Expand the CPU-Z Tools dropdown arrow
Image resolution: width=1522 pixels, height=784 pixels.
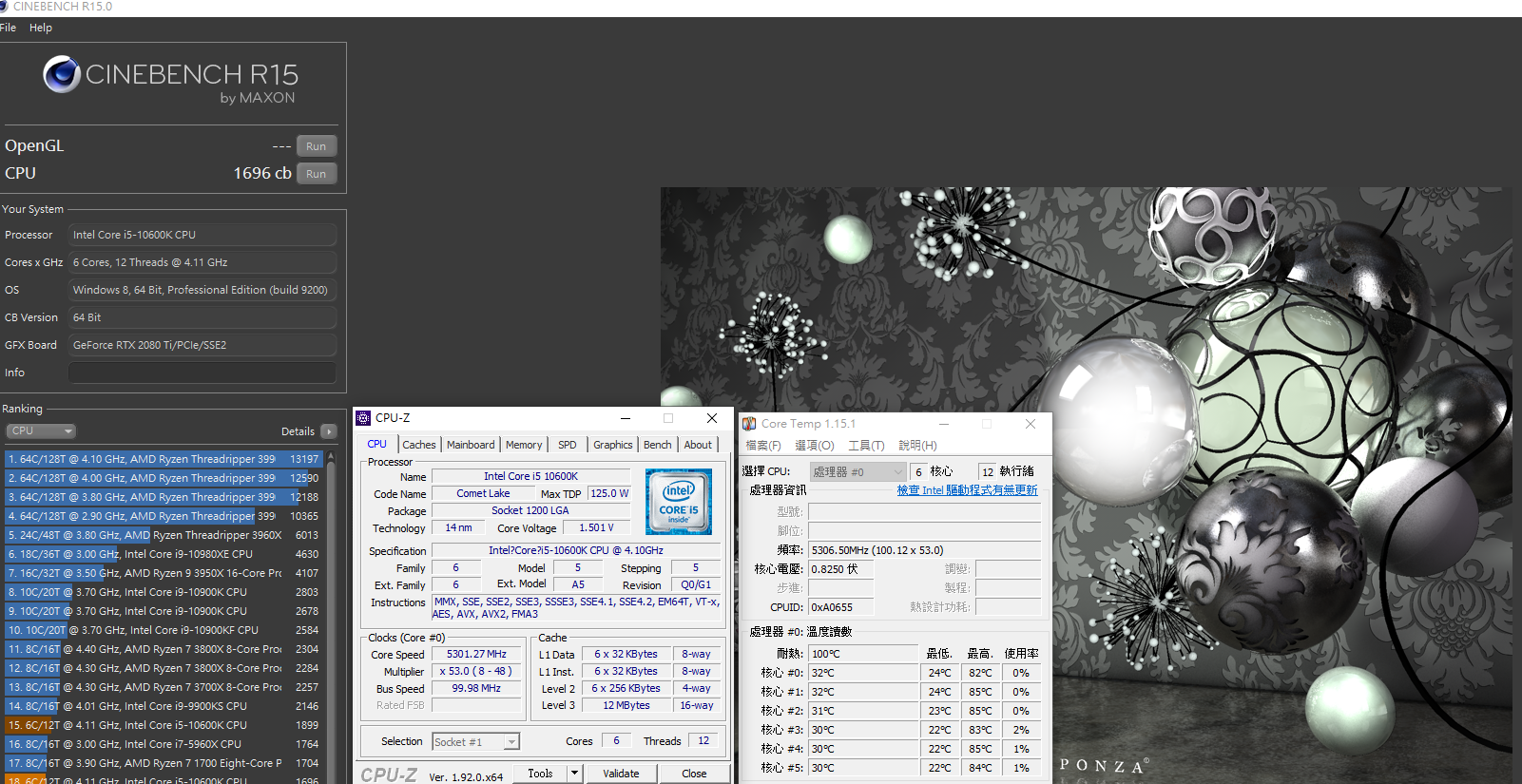[574, 774]
